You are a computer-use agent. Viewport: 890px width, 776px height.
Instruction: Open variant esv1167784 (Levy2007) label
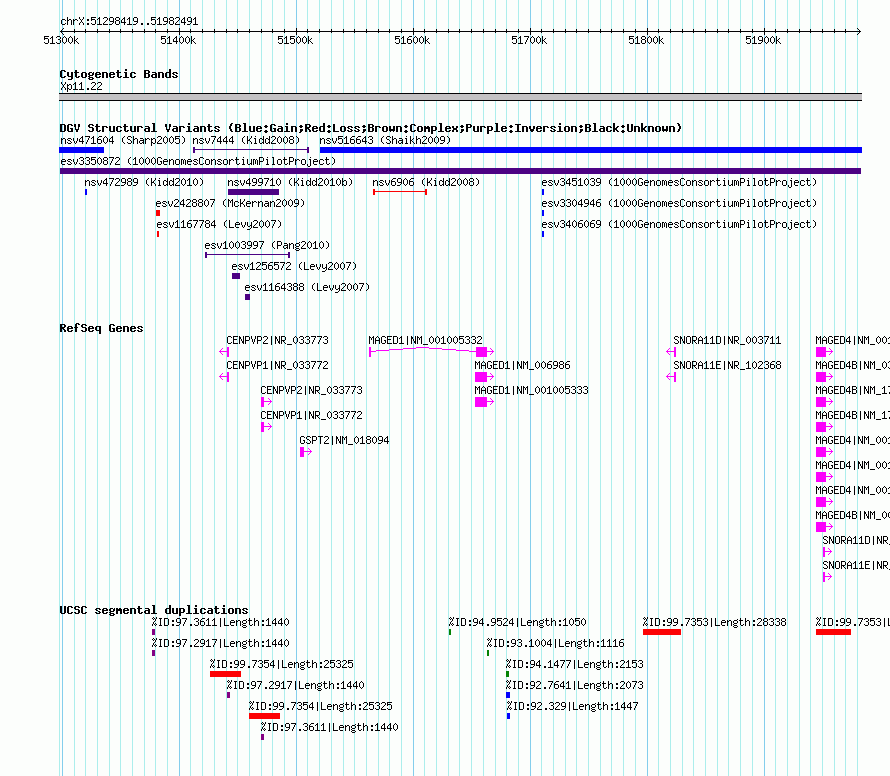(x=219, y=224)
